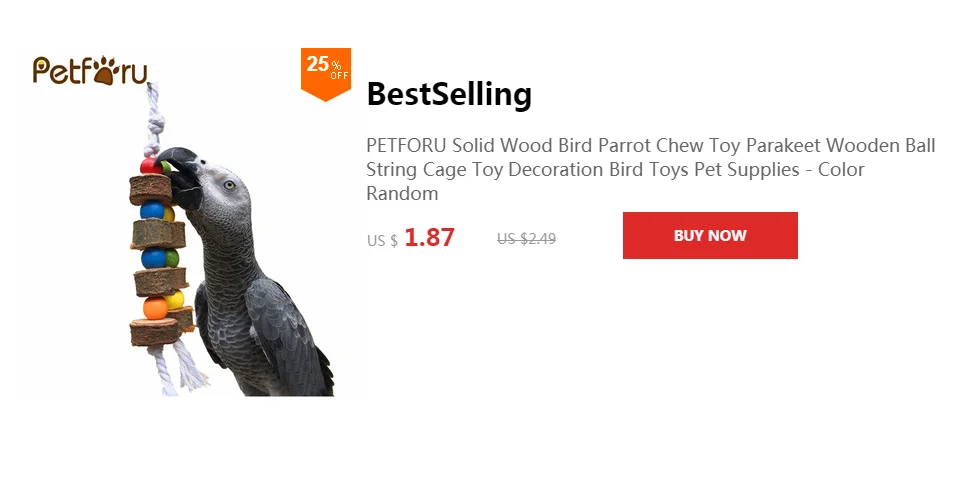
Task: Click the bottom wooden block of the toy
Action: (155, 332)
